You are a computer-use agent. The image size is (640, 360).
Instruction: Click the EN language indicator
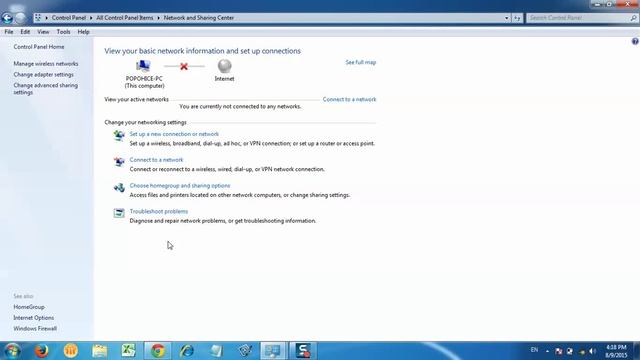(x=534, y=350)
